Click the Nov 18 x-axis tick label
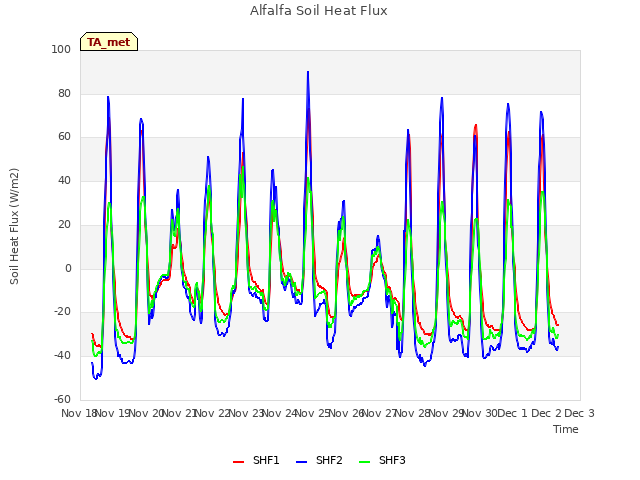The height and width of the screenshot is (480, 640). [78, 413]
